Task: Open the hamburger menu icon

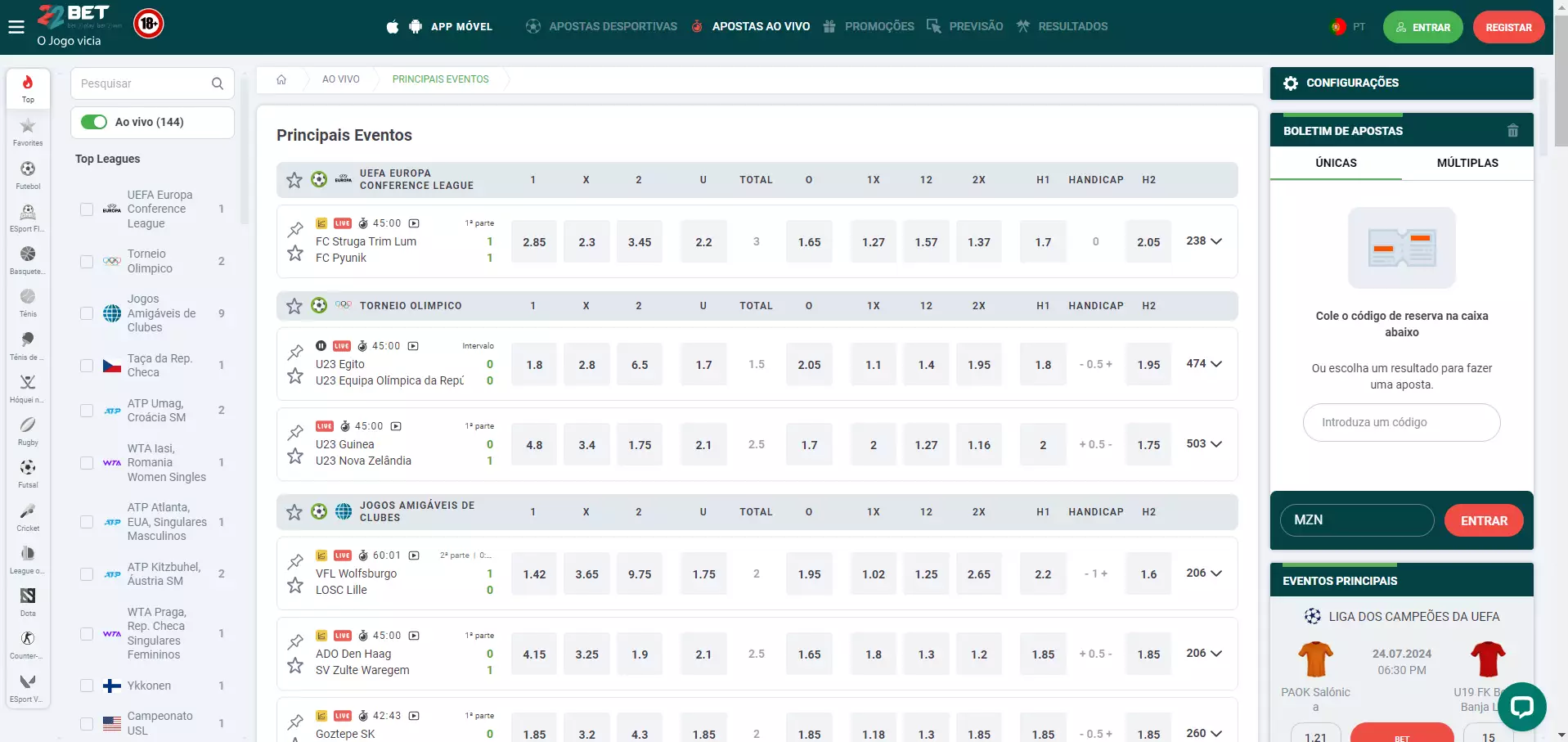Action: [x=16, y=27]
